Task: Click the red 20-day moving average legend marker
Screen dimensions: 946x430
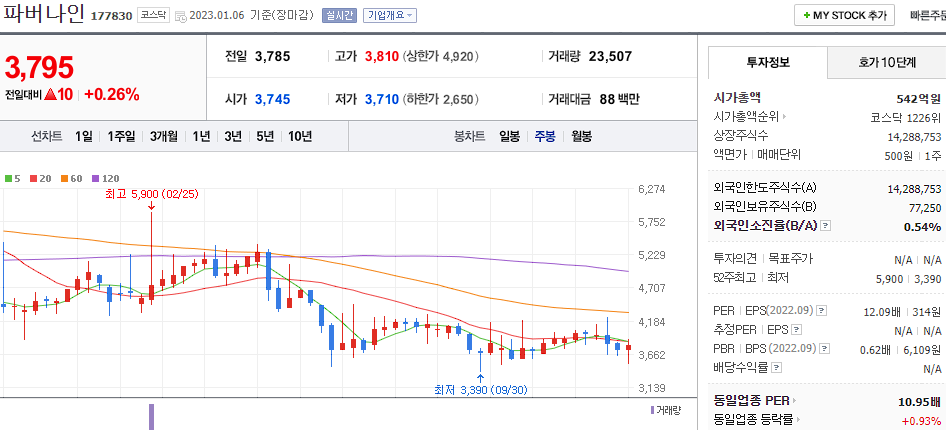Action: pyautogui.click(x=33, y=179)
